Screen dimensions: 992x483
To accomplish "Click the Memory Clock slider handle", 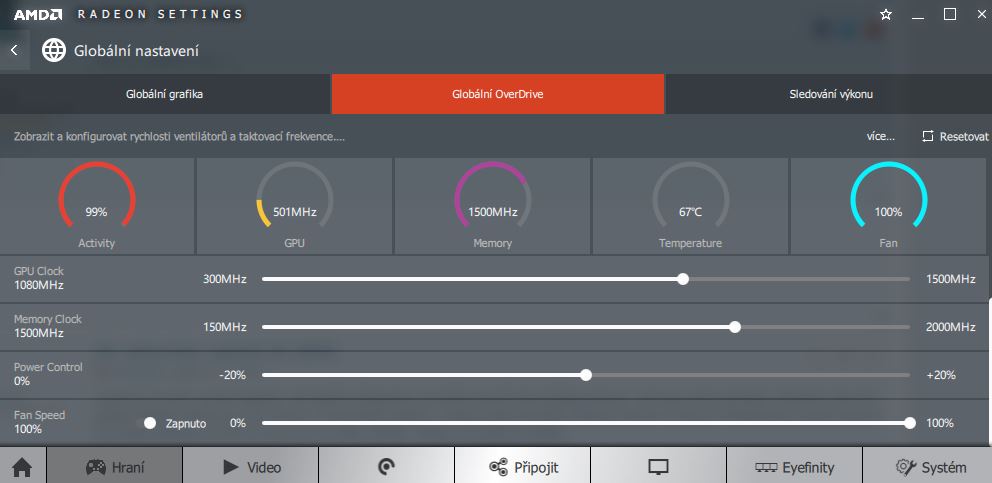I will click(x=735, y=327).
